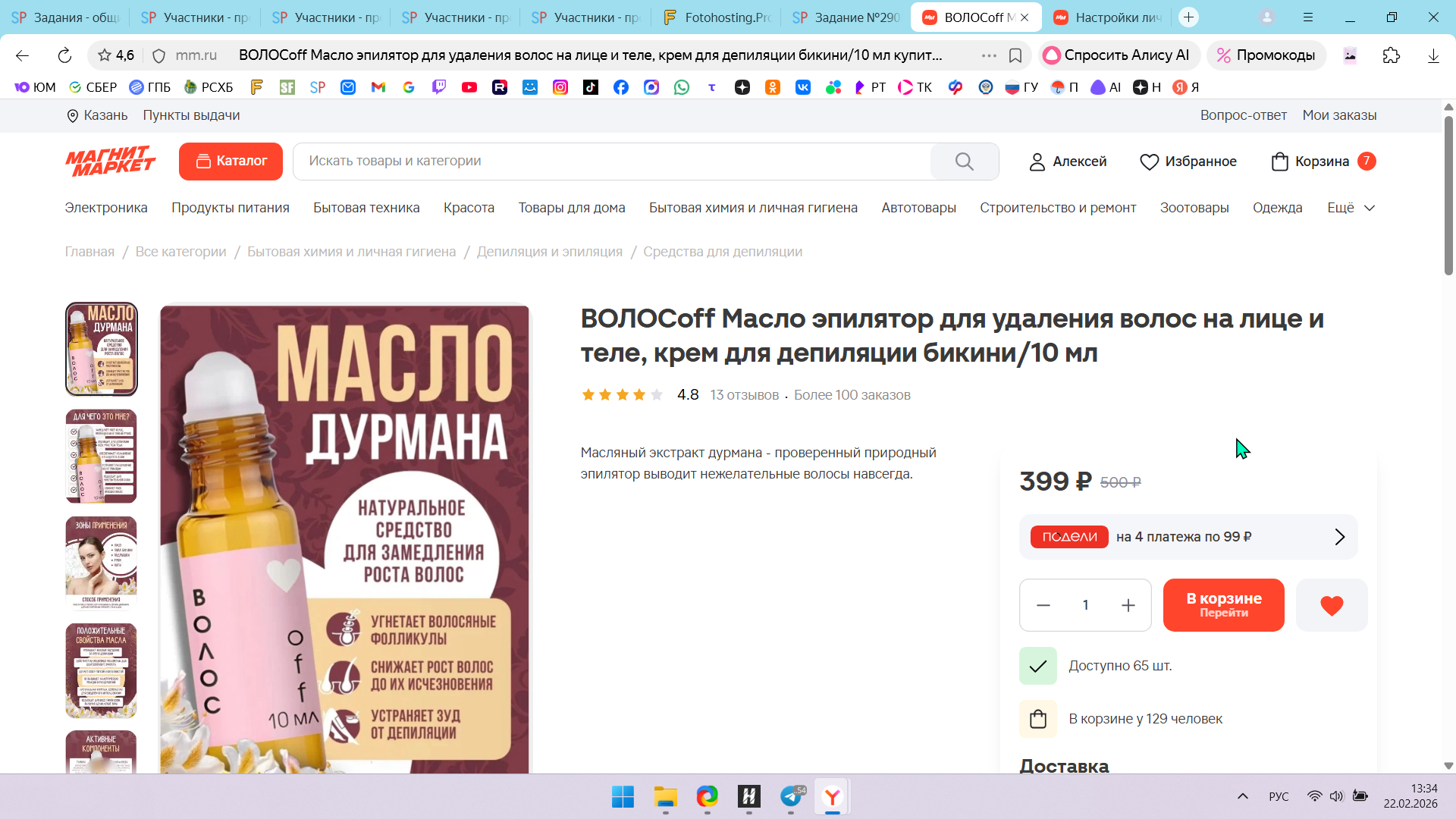Click the browser bookmark icon in address bar
This screenshot has width=1456, height=819.
1015,55
